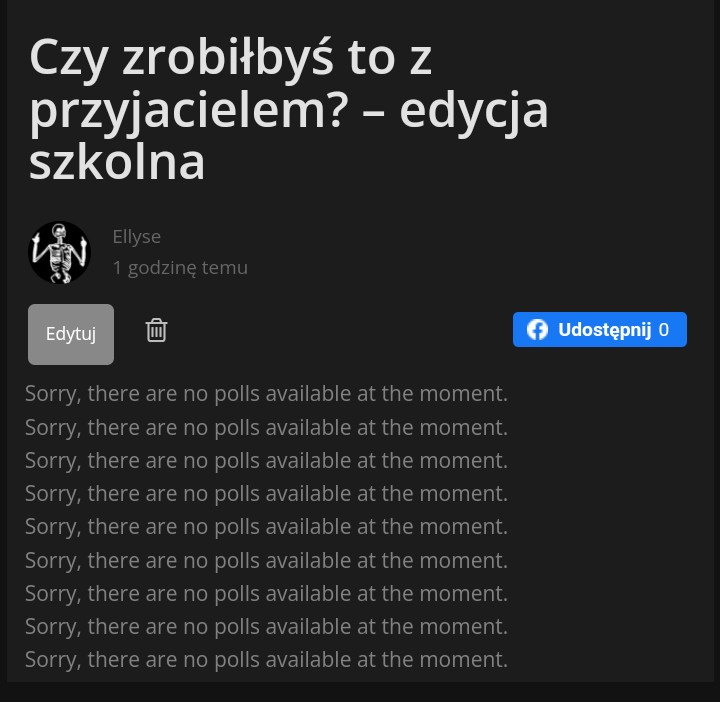The height and width of the screenshot is (702, 720).
Task: Delete the post with the trash icon
Action: click(156, 330)
